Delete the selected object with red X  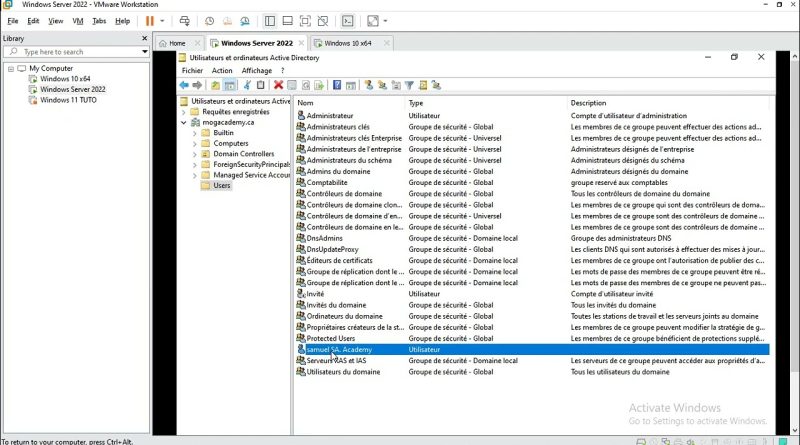(x=278, y=85)
